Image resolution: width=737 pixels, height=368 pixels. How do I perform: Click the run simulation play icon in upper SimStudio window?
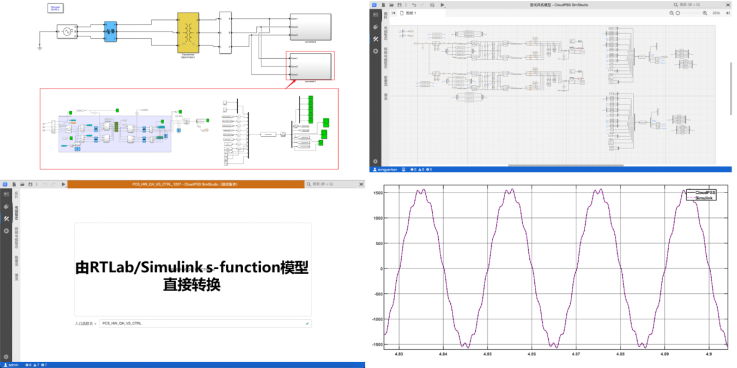click(x=442, y=5)
